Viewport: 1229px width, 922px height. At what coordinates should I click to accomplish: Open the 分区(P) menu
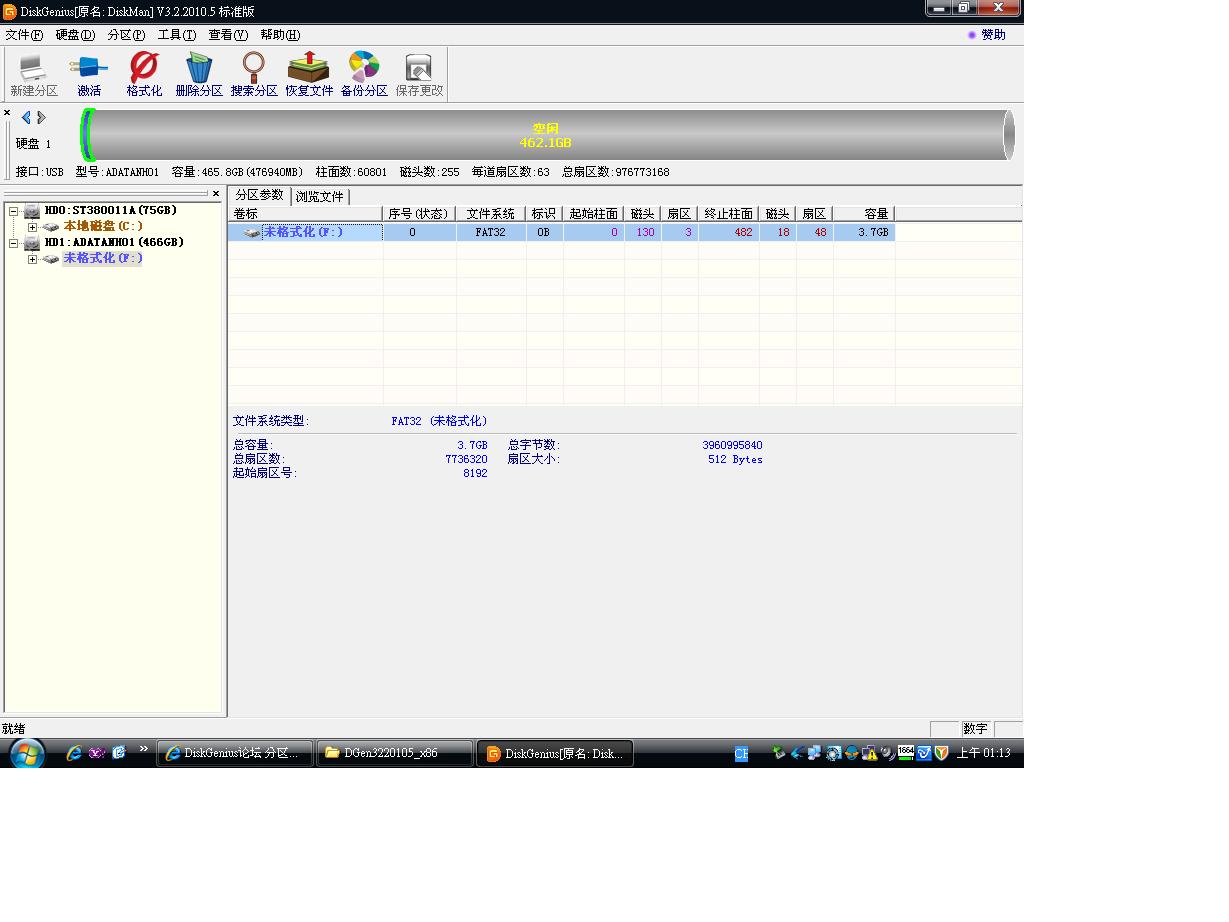click(x=126, y=35)
